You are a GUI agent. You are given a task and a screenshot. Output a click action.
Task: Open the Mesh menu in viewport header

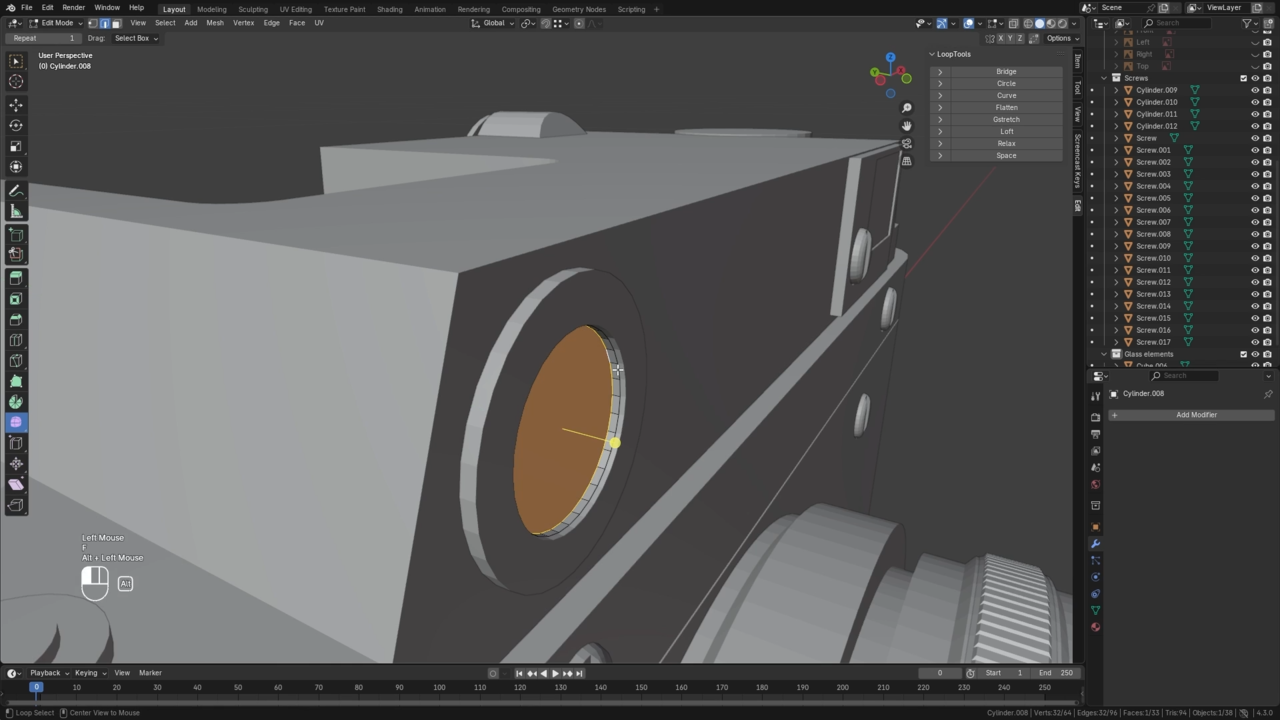coord(215,23)
